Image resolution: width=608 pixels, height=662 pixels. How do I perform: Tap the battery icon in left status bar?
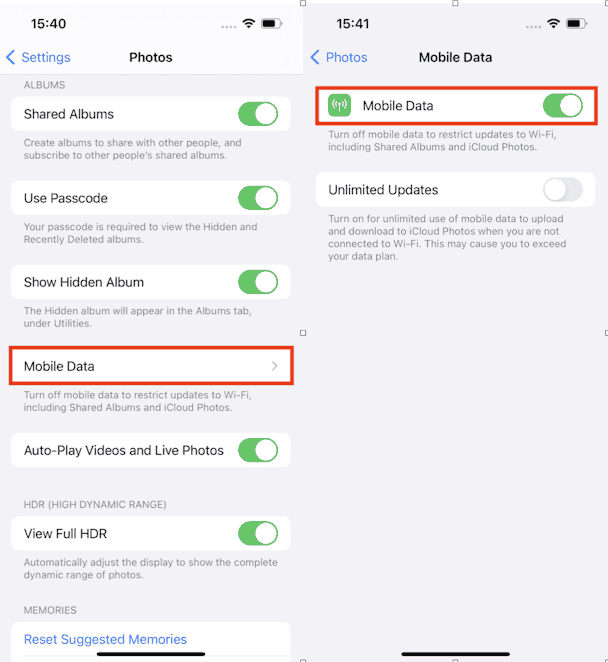coord(273,23)
